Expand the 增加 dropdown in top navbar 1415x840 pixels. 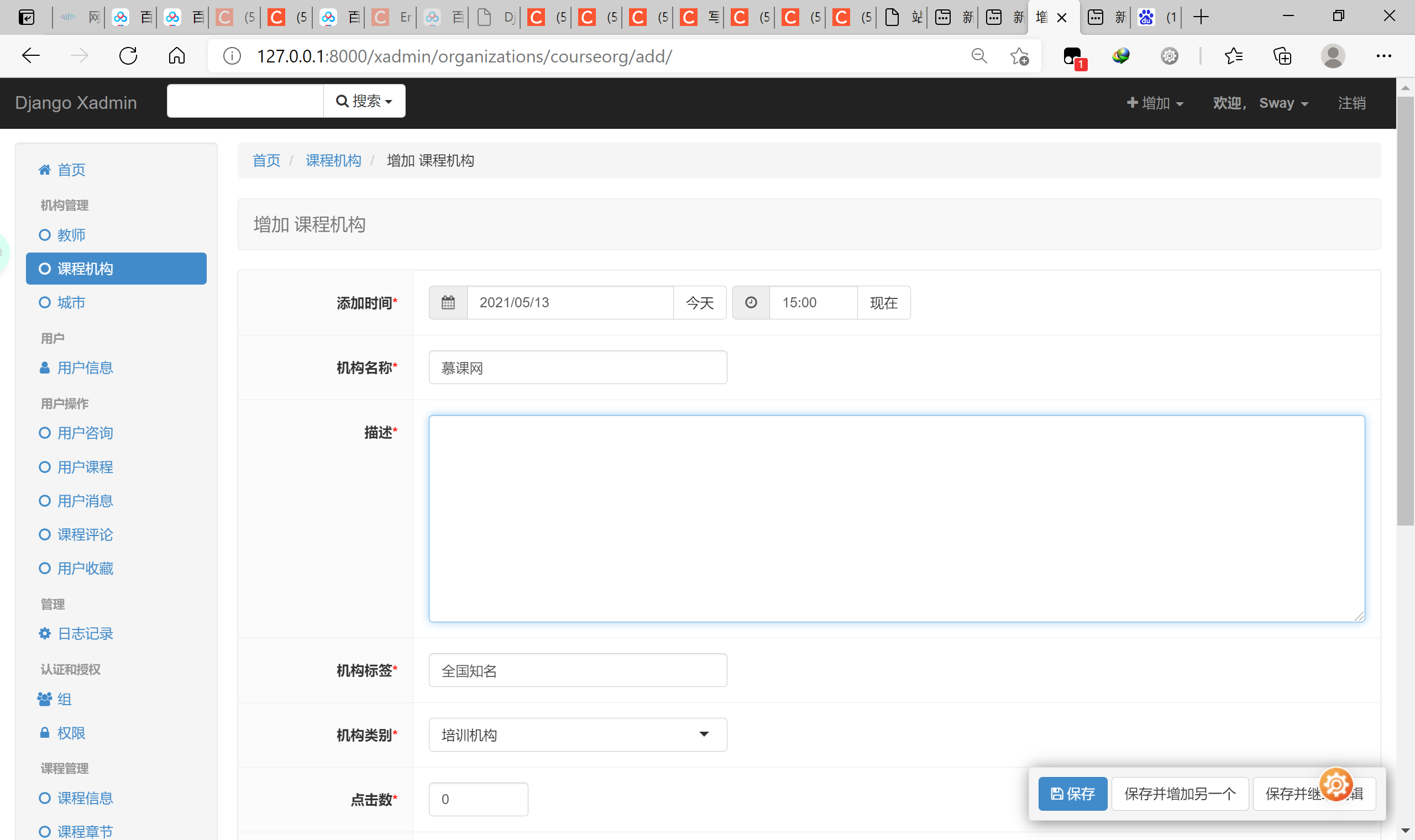1155,103
